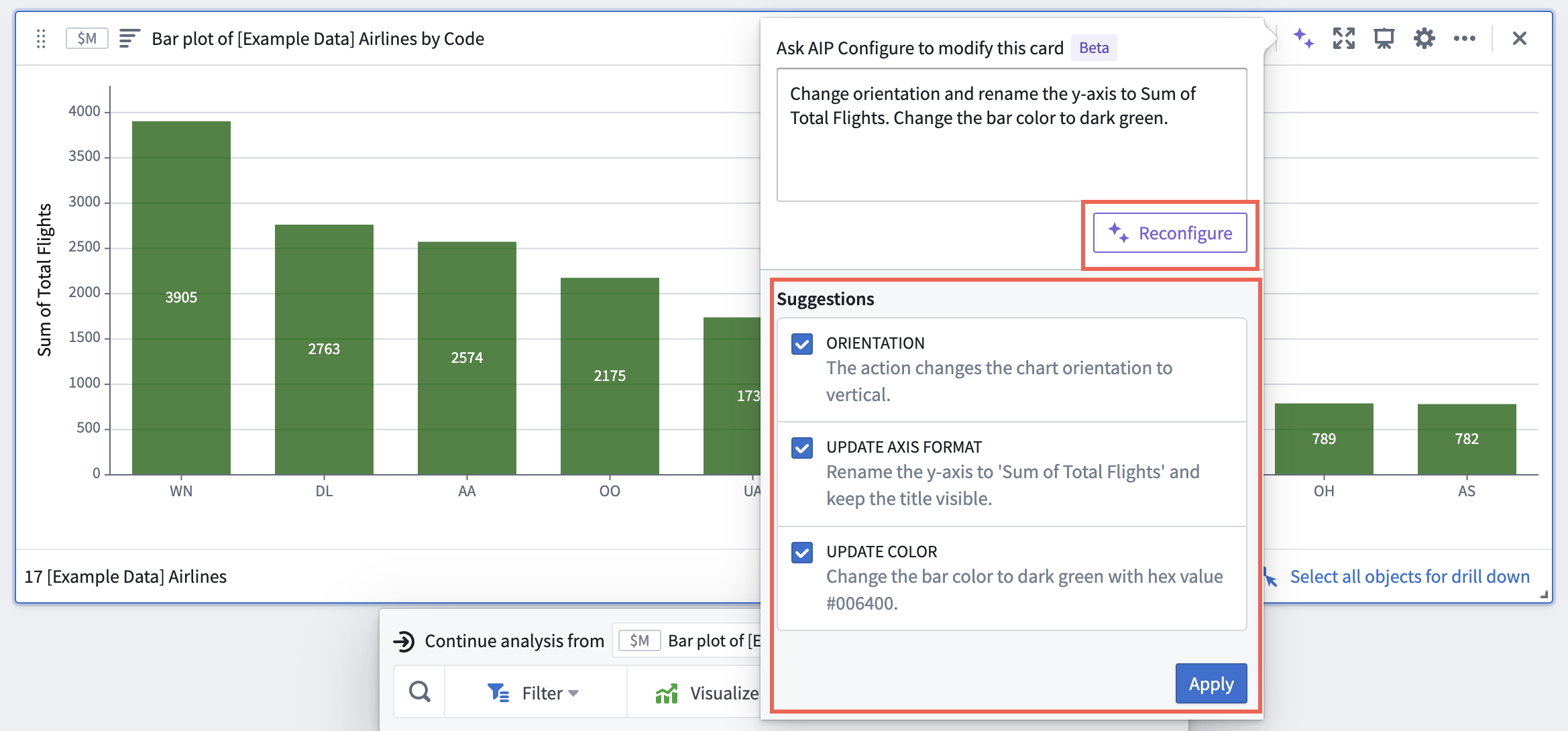The width and height of the screenshot is (1568, 731).
Task: Click the $M badge in card header
Action: coord(87,39)
